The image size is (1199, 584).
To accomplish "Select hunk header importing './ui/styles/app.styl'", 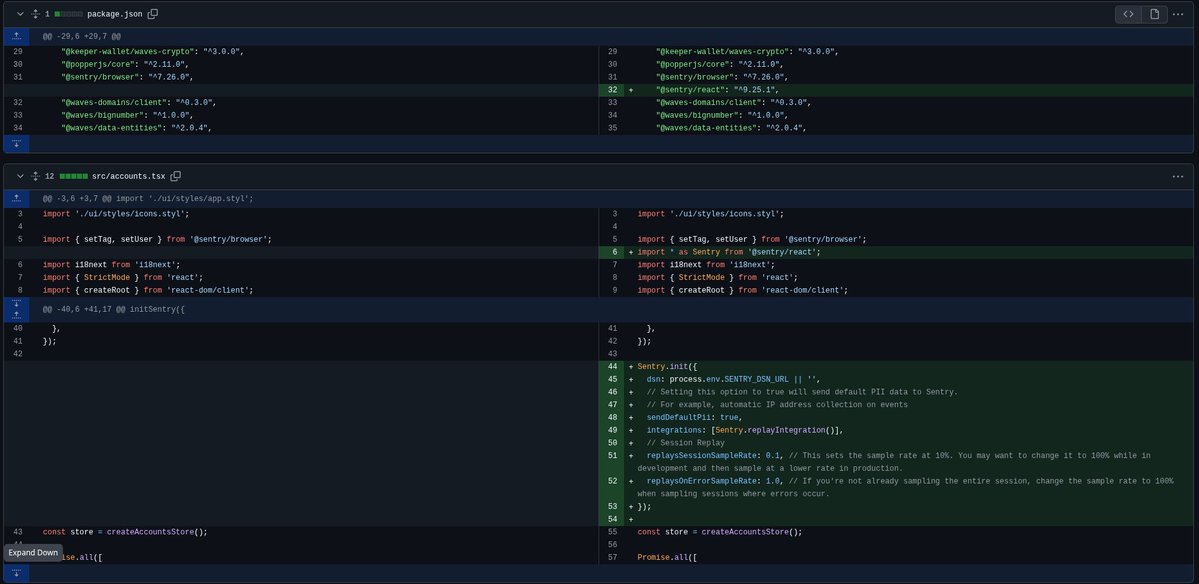I will click(x=148, y=198).
